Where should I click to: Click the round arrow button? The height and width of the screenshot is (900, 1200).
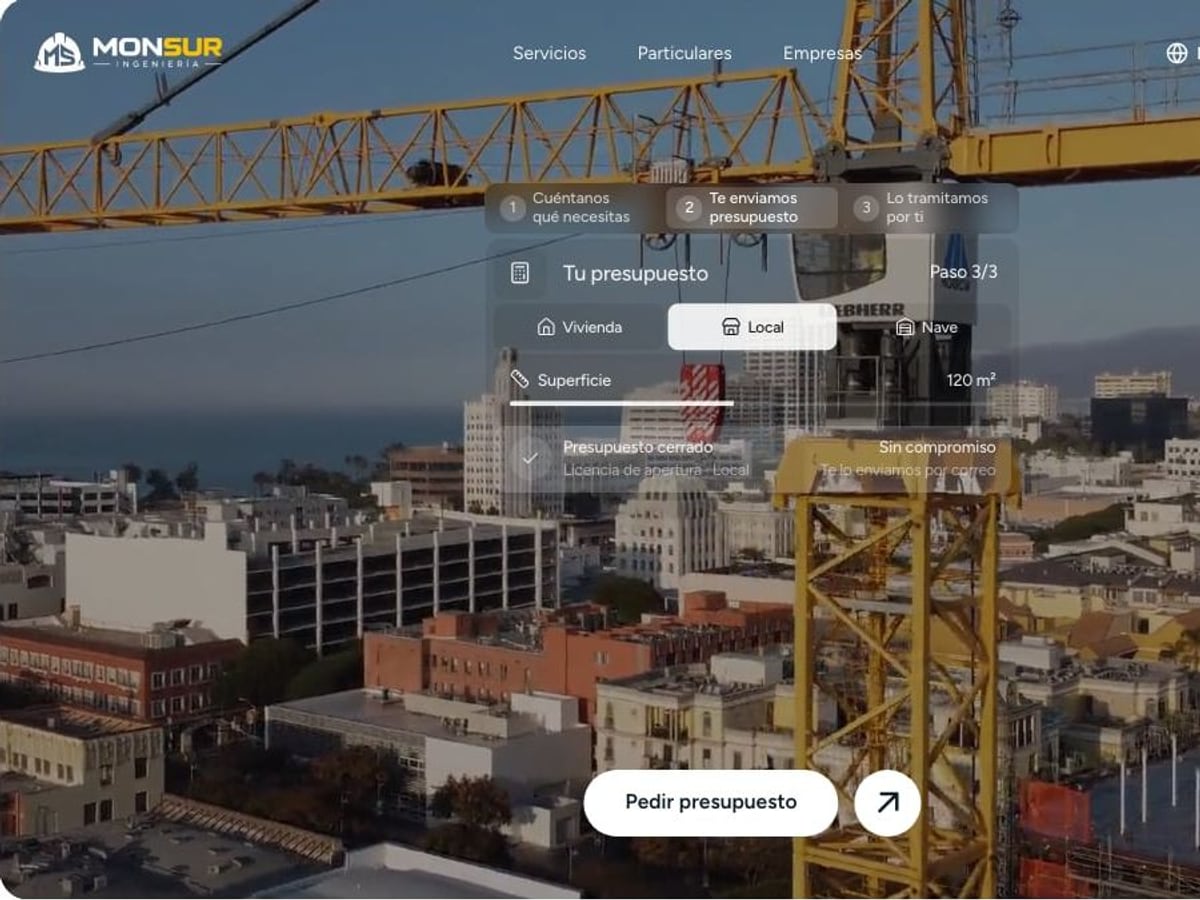(x=887, y=802)
